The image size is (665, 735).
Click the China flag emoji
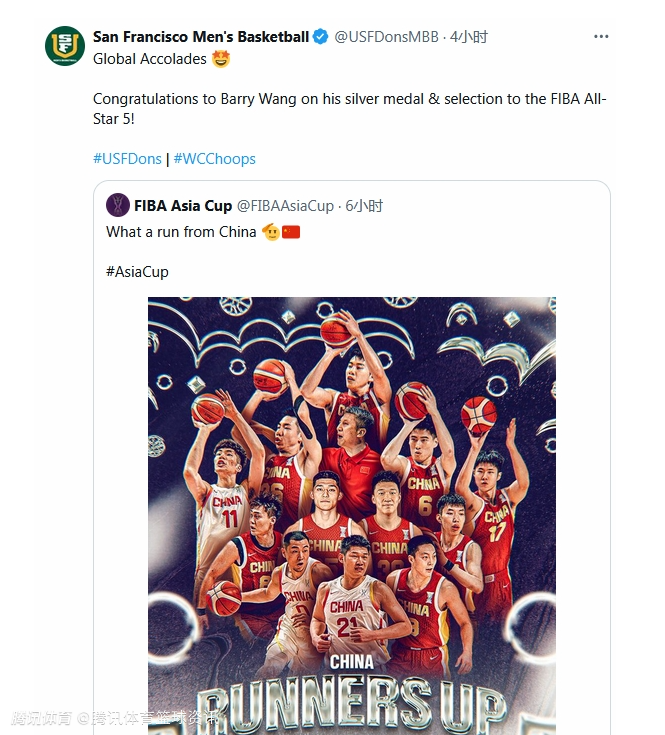291,232
